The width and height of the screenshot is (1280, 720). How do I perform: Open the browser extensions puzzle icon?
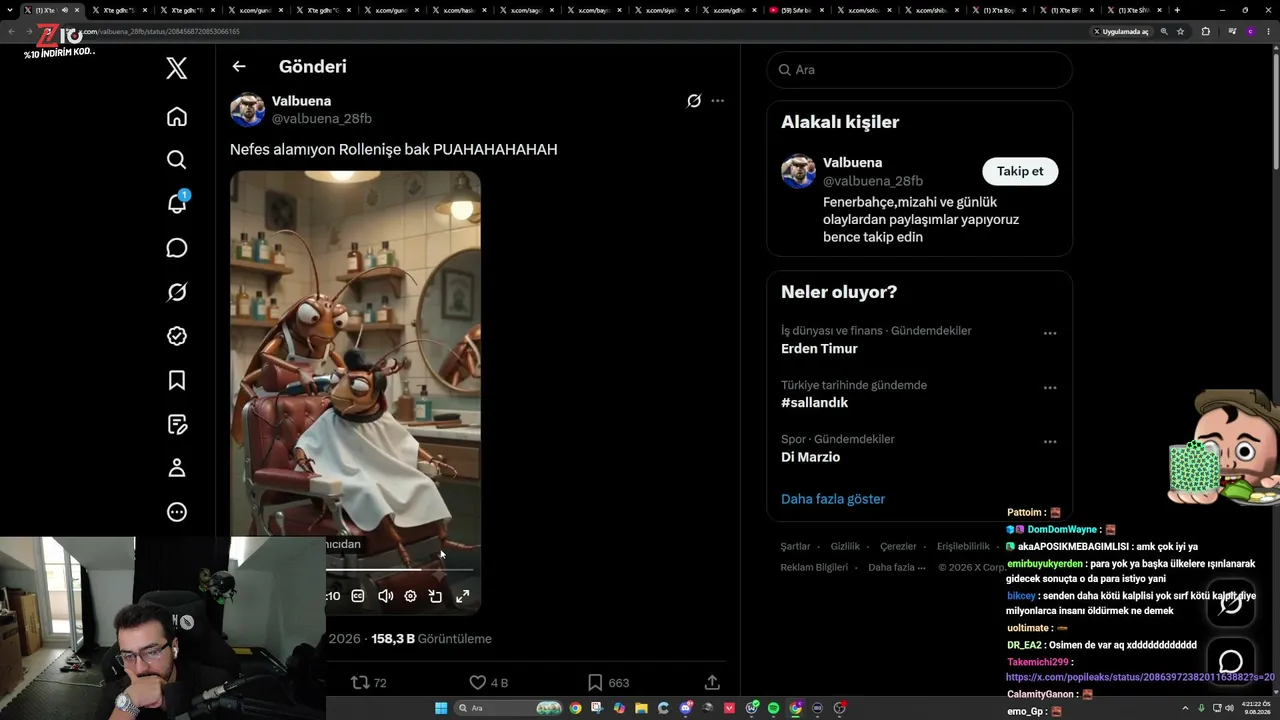(x=1205, y=31)
